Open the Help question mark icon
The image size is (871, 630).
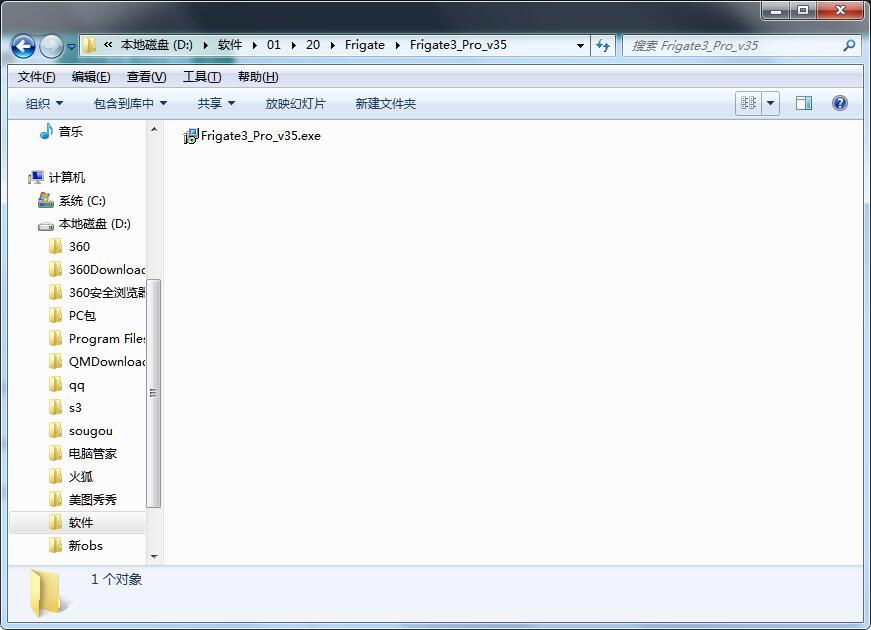[840, 103]
